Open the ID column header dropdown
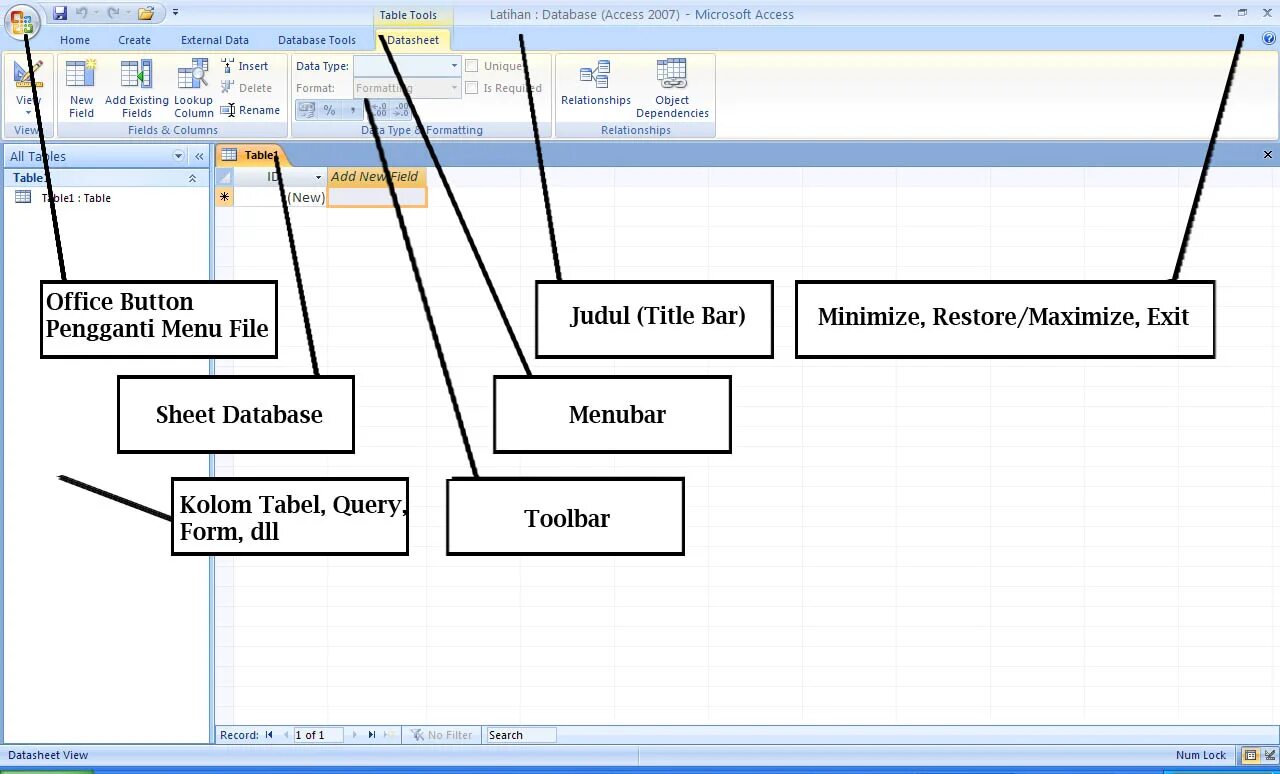The height and width of the screenshot is (774, 1280). pyautogui.click(x=318, y=177)
